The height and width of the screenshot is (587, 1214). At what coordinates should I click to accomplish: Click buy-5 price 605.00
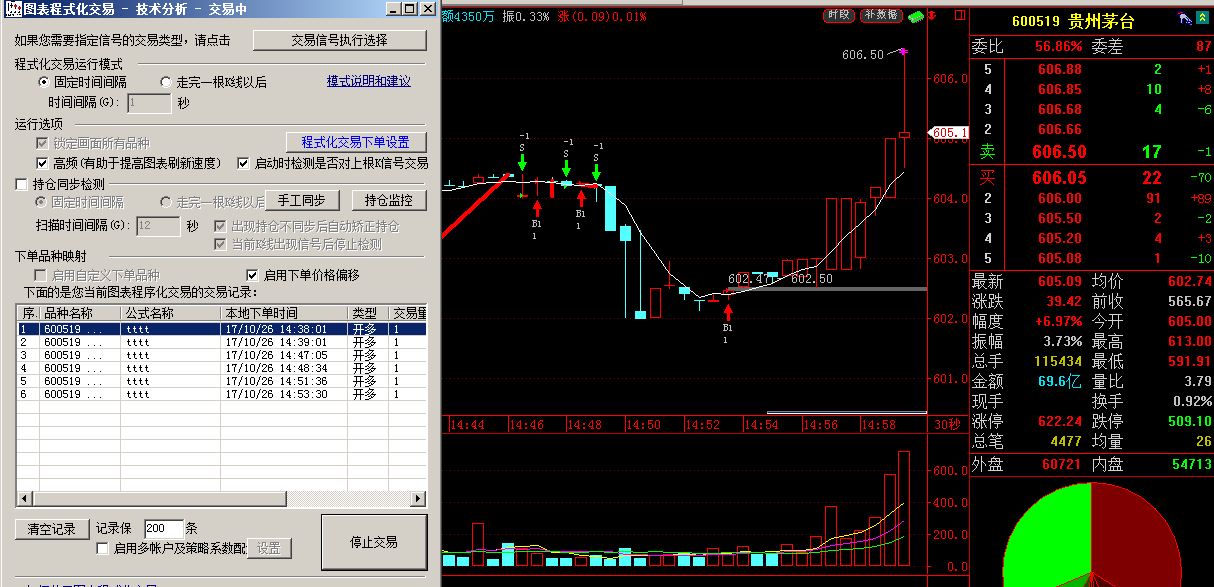tap(1060, 259)
